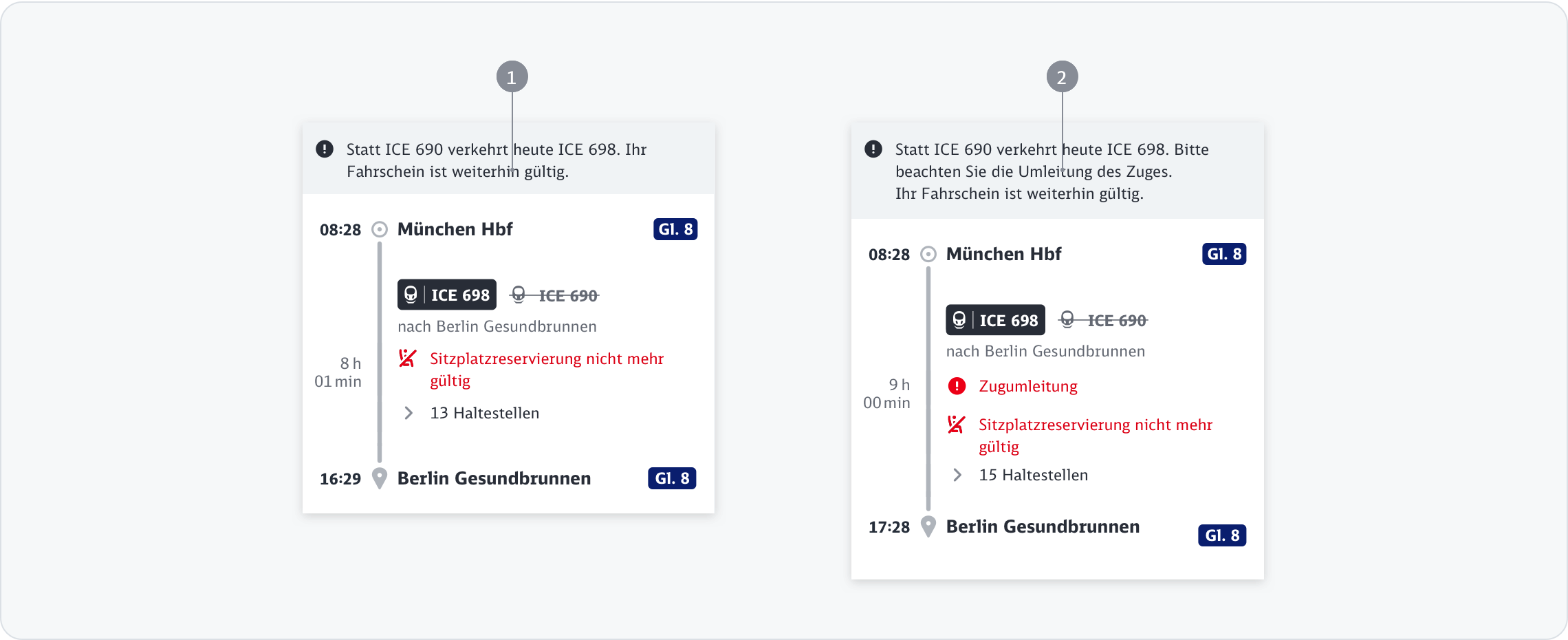Click the Gl. 8 platform badge at München Hbf, left card
1568x640 pixels.
pyautogui.click(x=675, y=229)
